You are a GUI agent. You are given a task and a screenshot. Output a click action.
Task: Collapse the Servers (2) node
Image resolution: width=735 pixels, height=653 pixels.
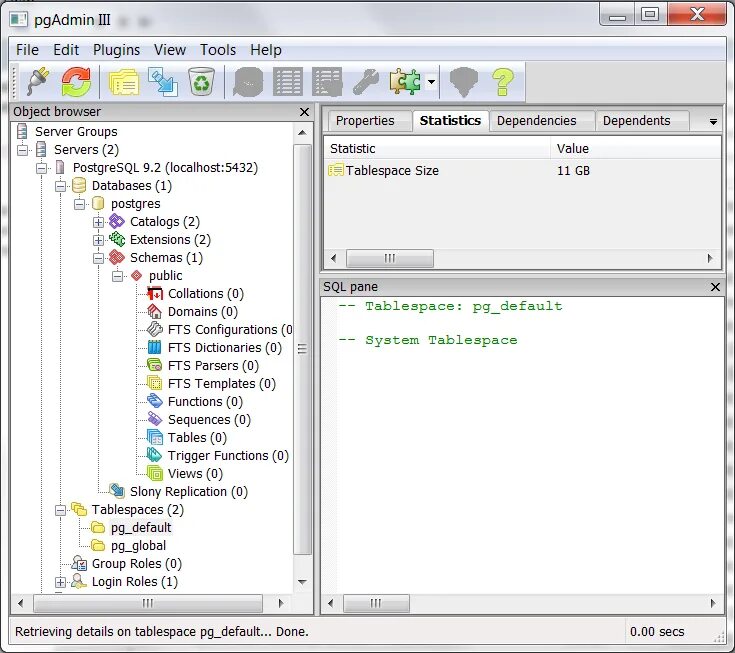[22, 150]
